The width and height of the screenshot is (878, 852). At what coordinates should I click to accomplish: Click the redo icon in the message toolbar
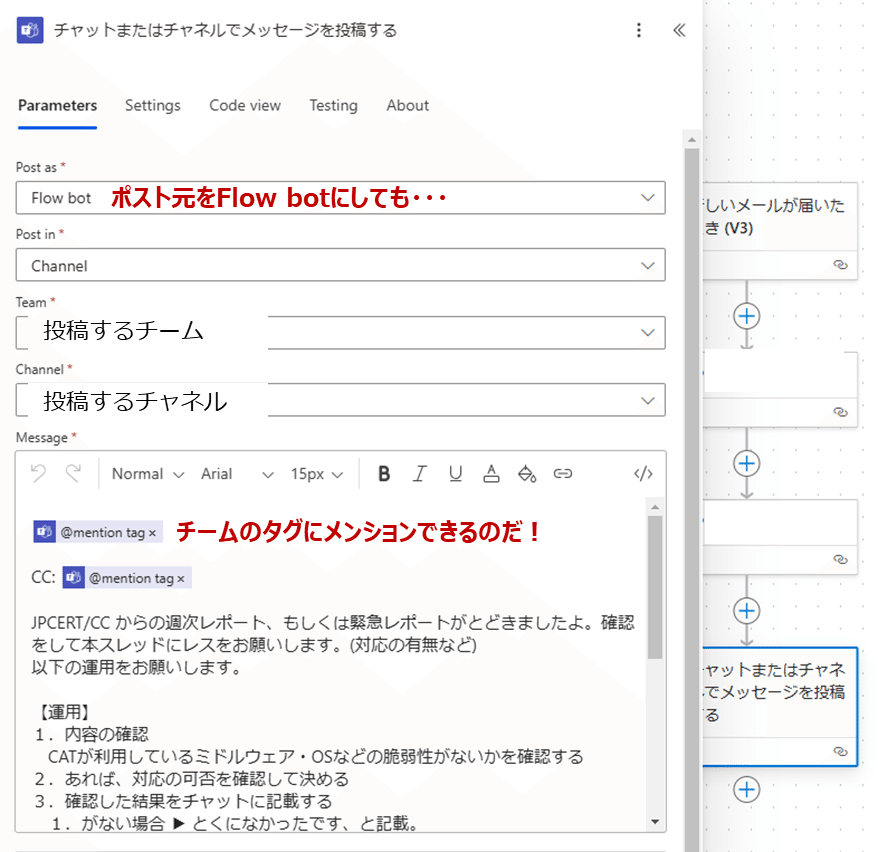pos(72,474)
